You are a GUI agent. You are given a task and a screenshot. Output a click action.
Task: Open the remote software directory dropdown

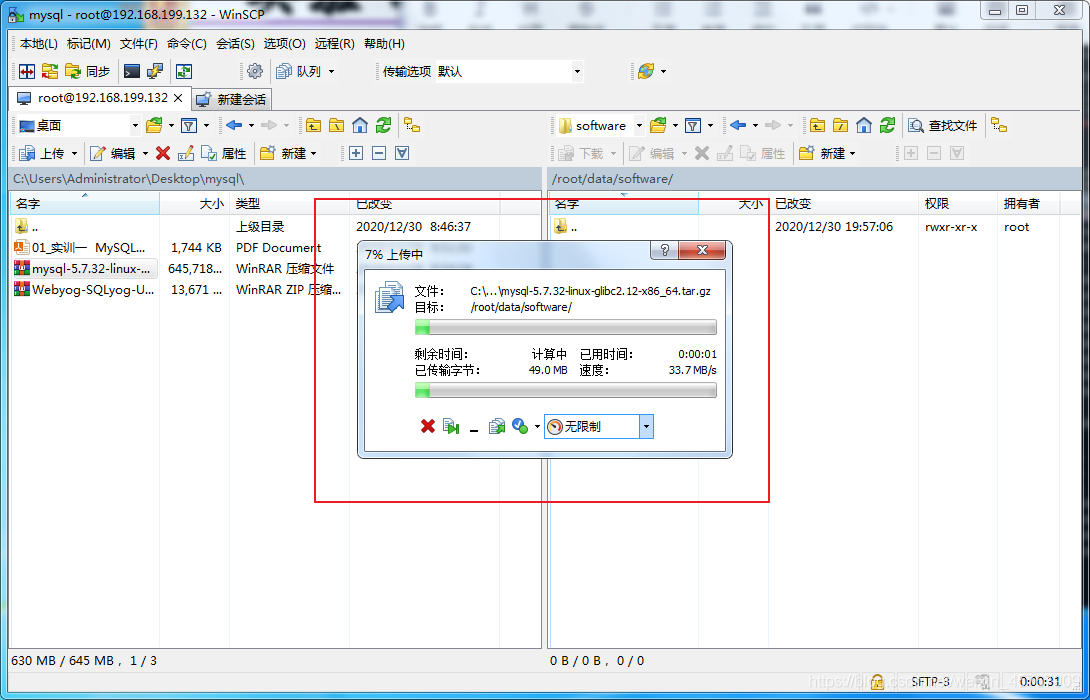click(x=600, y=126)
